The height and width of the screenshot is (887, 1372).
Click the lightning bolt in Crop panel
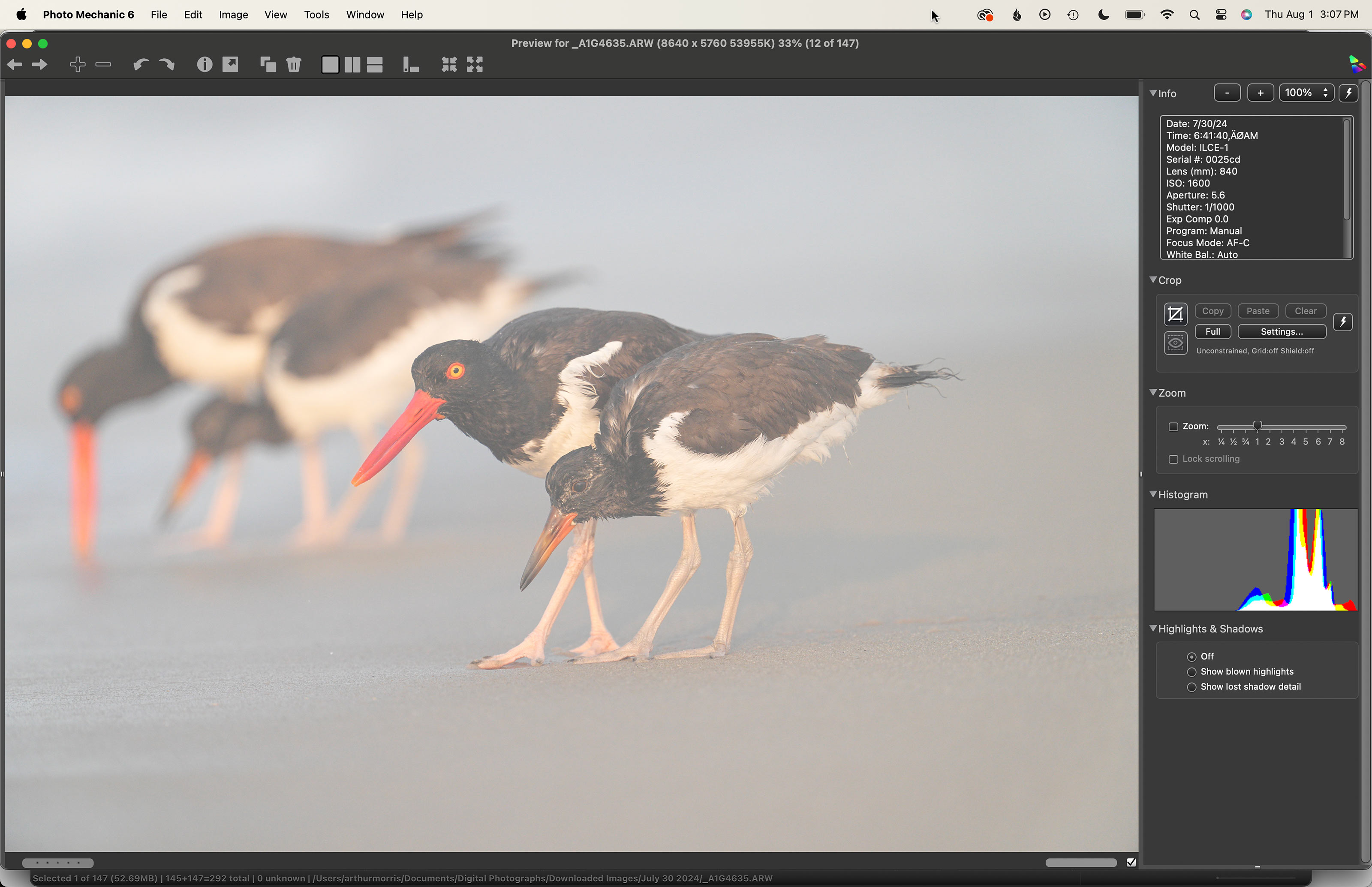tap(1342, 322)
